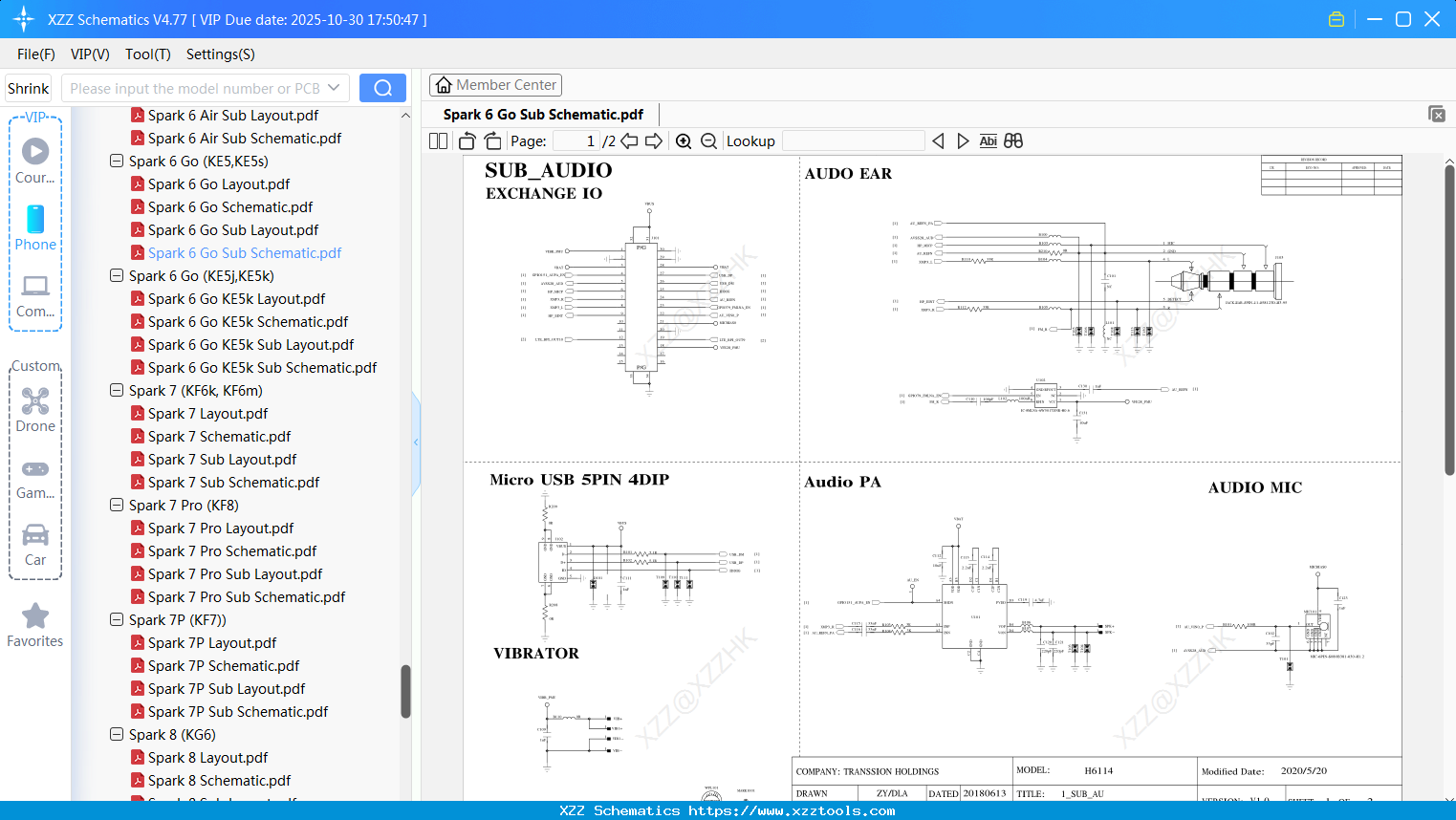Open the VIP menu
The height and width of the screenshot is (820, 1456).
89,54
